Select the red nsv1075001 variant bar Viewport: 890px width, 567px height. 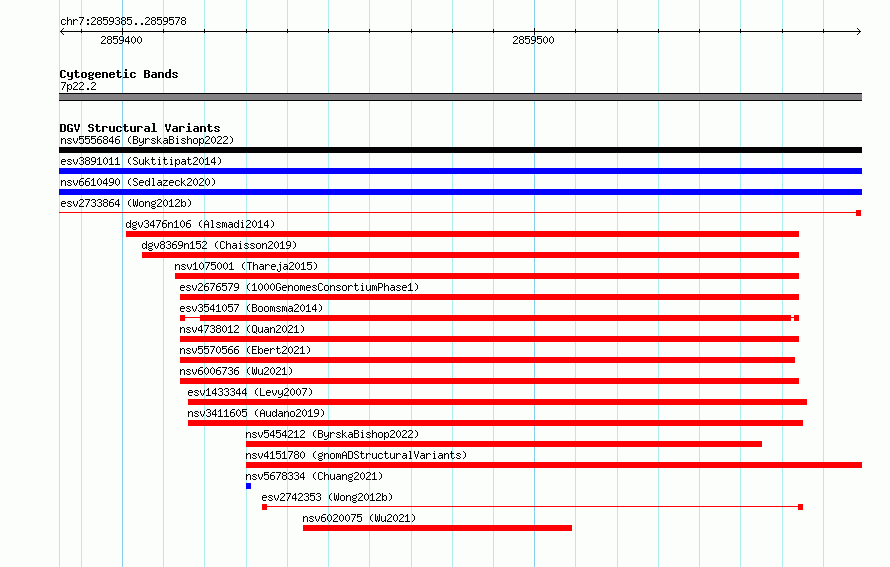pyautogui.click(x=487, y=276)
